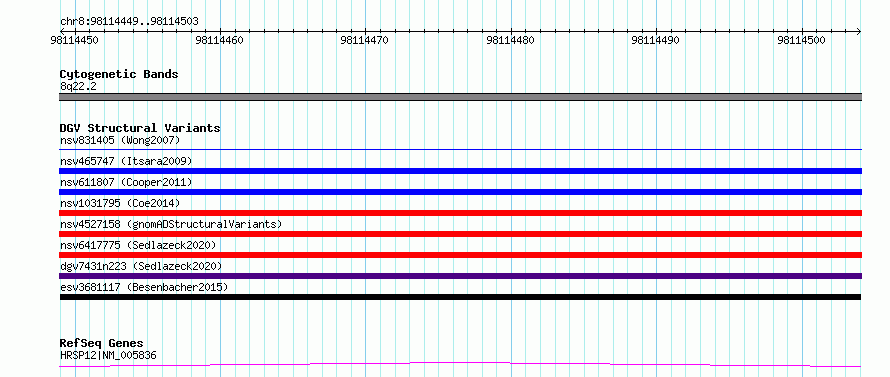Click the red bar for nsv4527158
Image resolution: width=890 pixels, height=377 pixels.
click(460, 234)
